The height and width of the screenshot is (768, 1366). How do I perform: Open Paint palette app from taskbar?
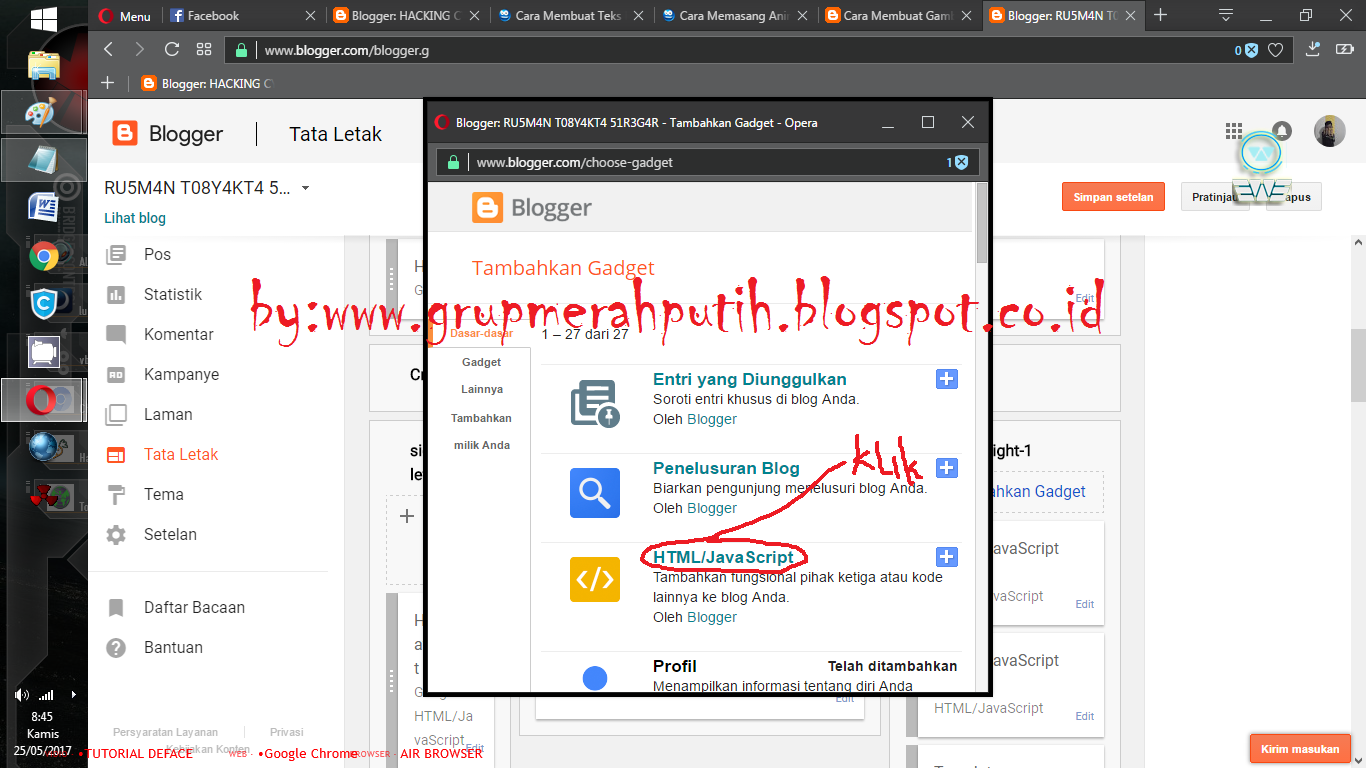(40, 113)
